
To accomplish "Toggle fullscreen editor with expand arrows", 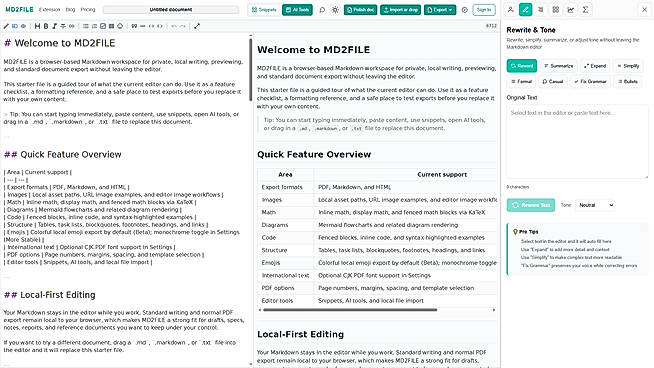I will (x=197, y=26).
